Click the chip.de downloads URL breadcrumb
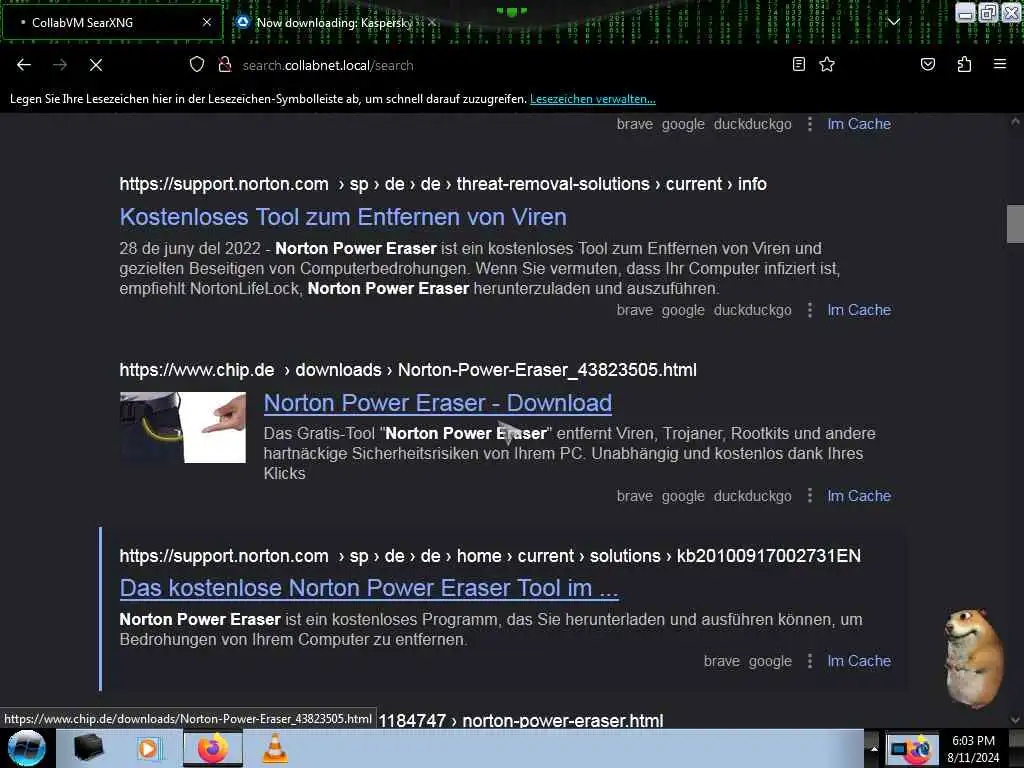Screen dimensions: 1024x768 (x=408, y=370)
